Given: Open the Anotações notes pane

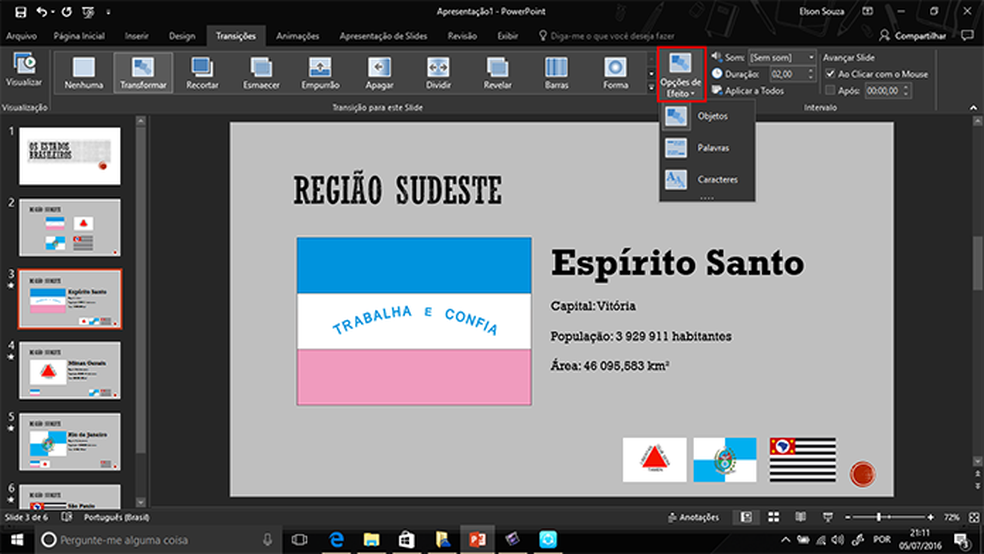Looking at the screenshot, I should click(x=693, y=517).
